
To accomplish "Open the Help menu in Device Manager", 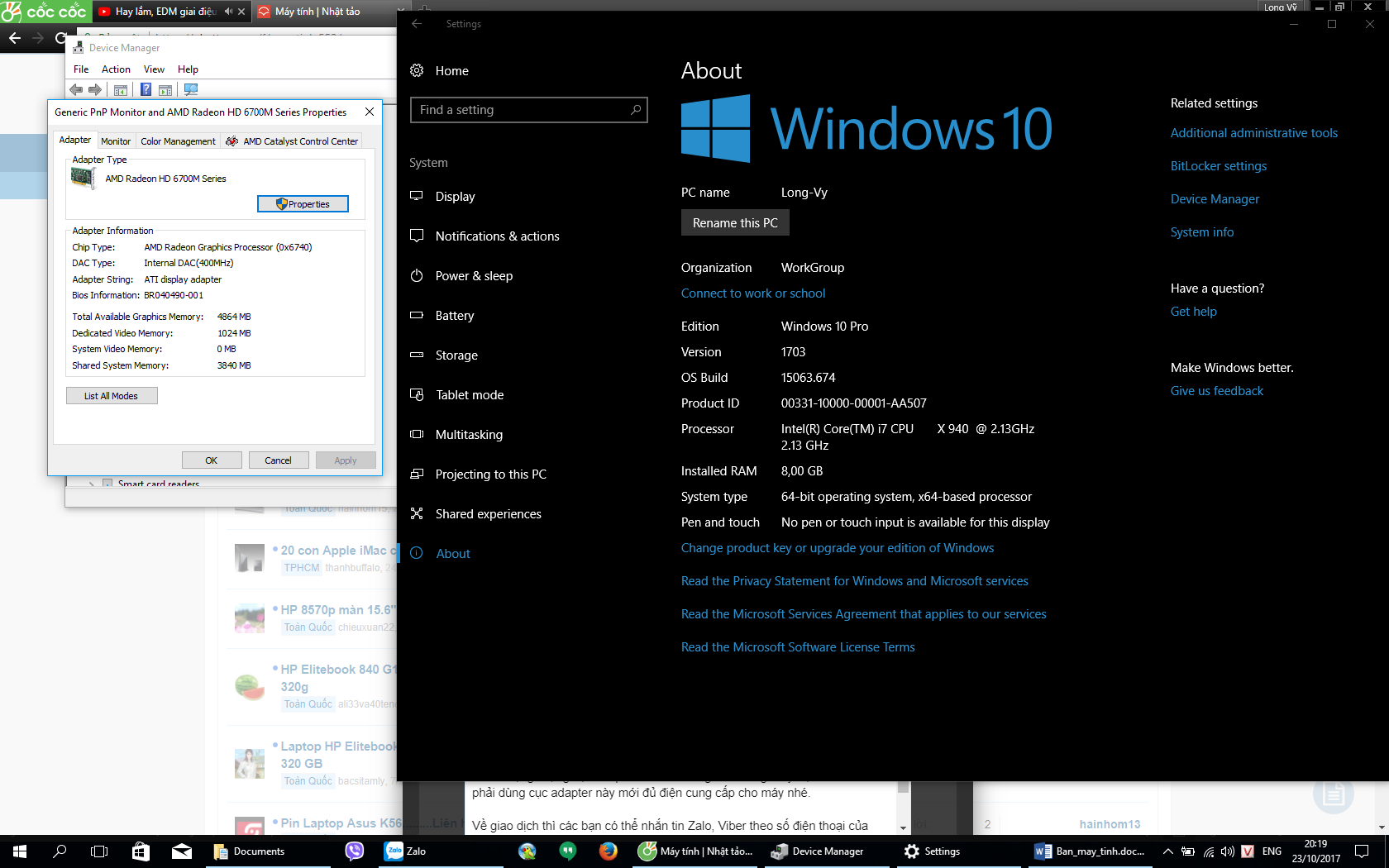I will click(x=188, y=69).
